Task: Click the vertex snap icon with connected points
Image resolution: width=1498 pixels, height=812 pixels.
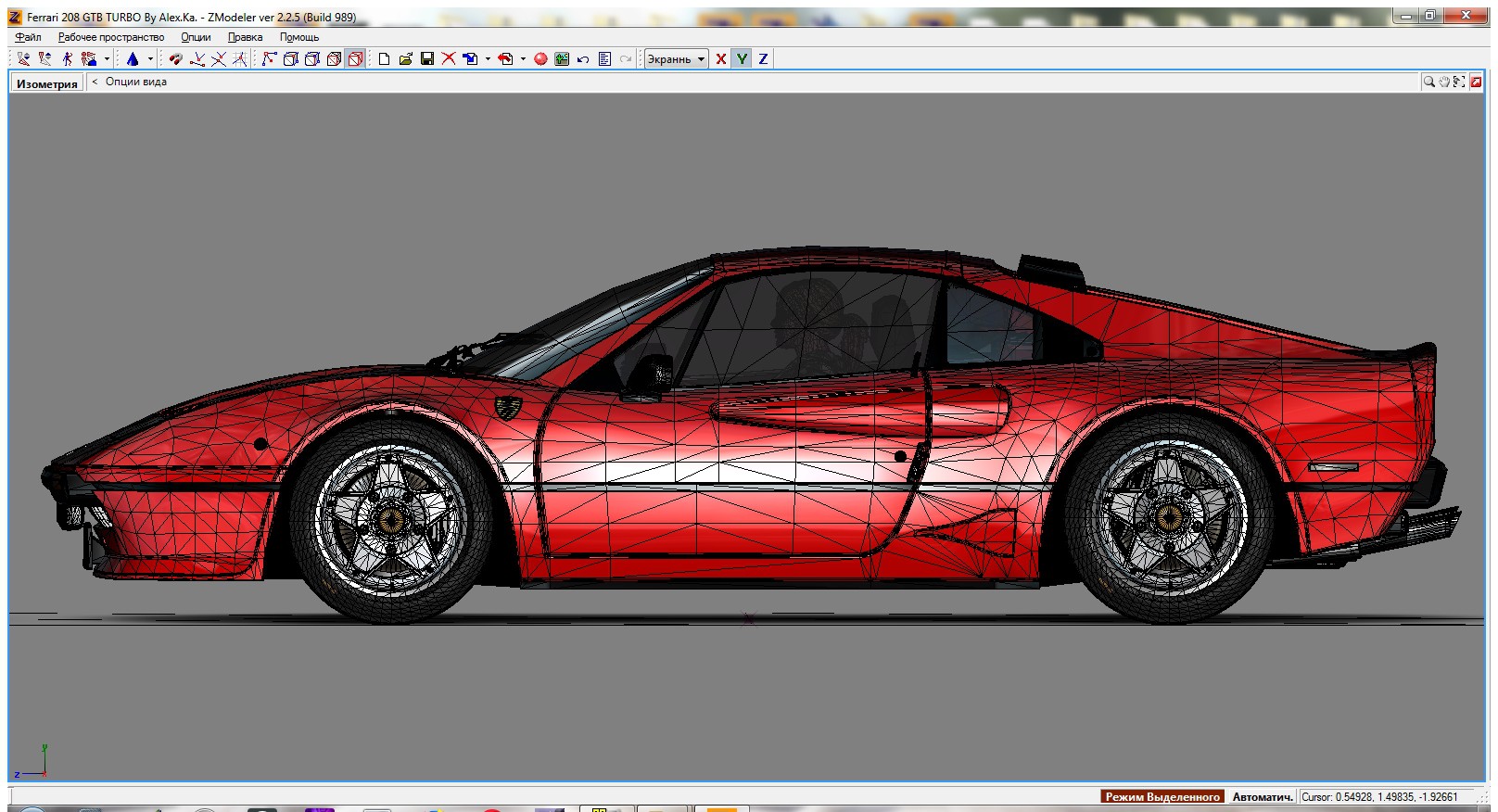Action: click(x=197, y=59)
